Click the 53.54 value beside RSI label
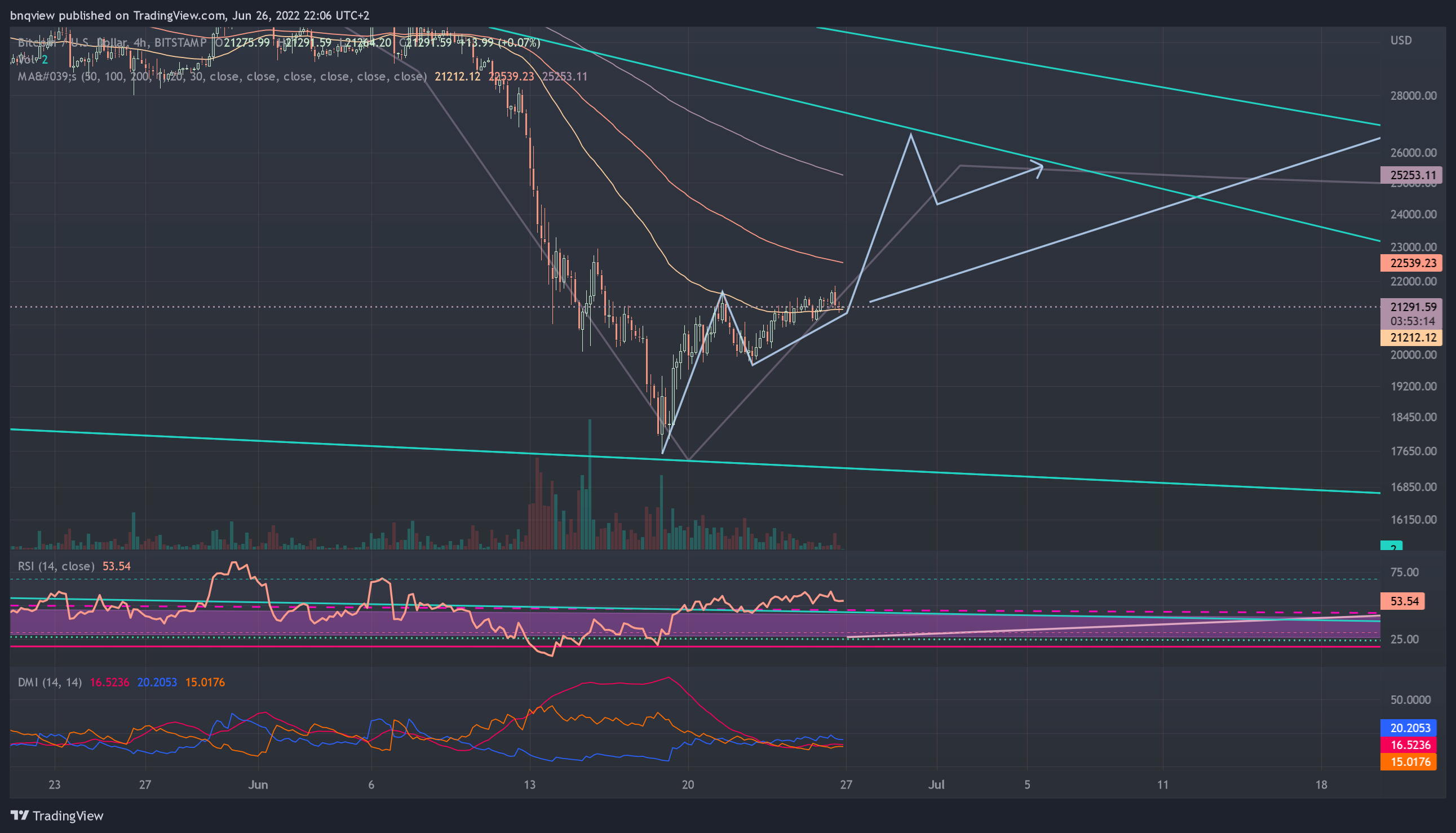 tap(117, 566)
